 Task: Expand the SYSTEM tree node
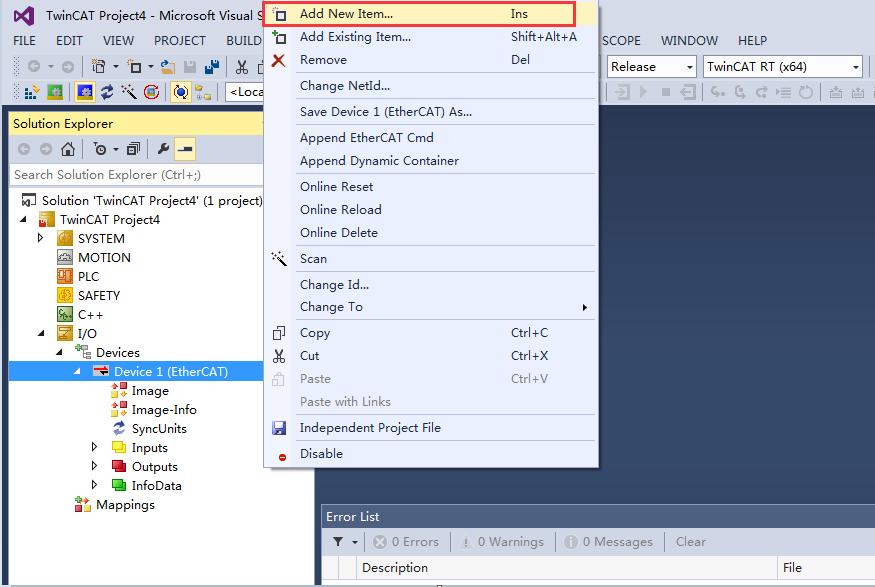pos(40,238)
